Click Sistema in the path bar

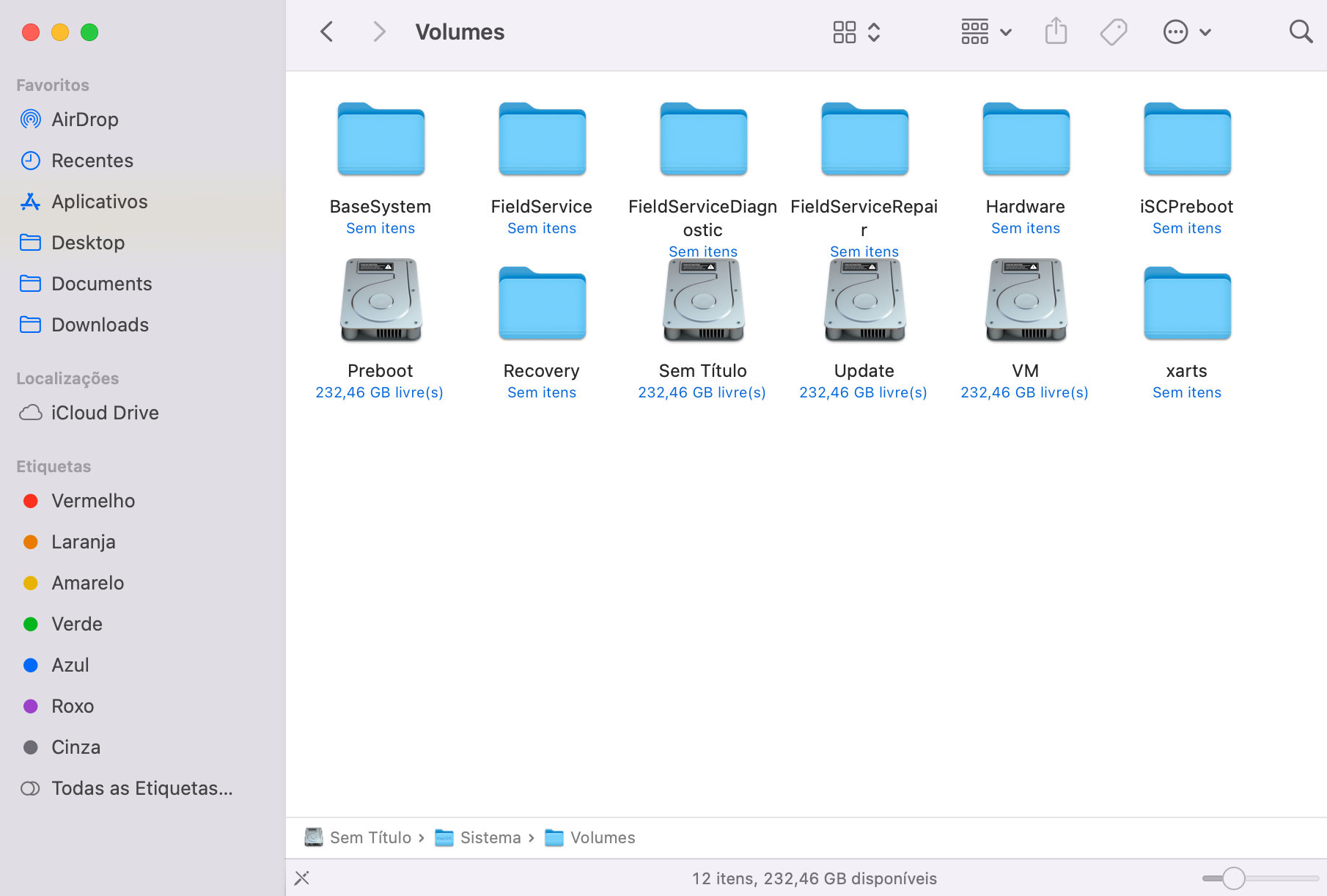tap(490, 837)
